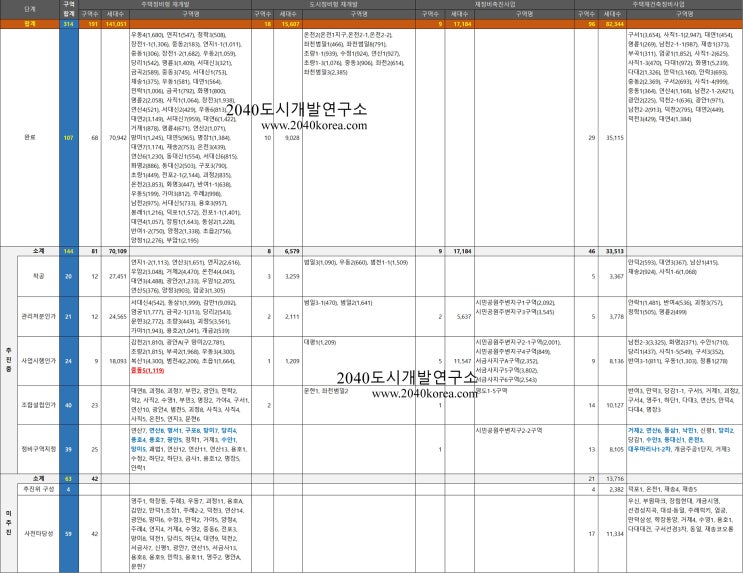Click the 단계 column header

click(30, 9)
